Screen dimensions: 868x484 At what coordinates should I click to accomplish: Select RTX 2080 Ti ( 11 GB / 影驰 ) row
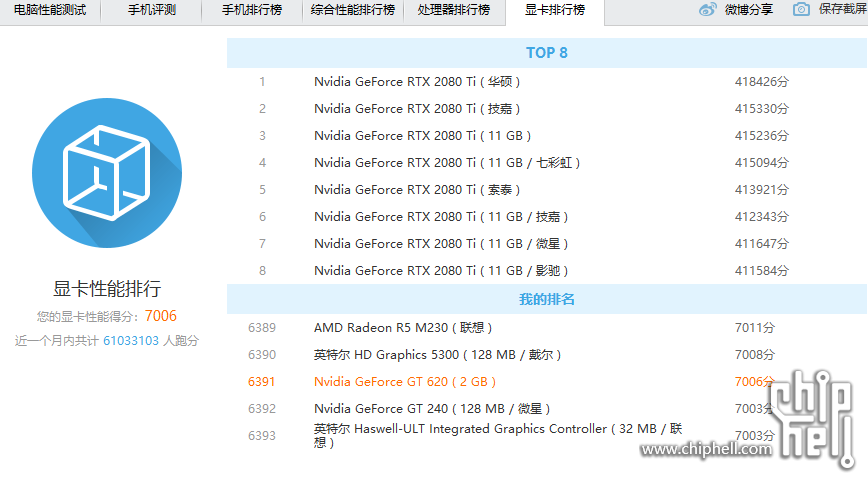pos(547,271)
